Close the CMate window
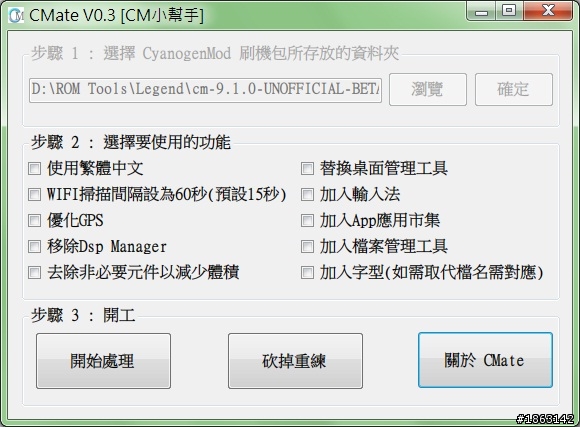The height and width of the screenshot is (427, 580). [x=548, y=11]
